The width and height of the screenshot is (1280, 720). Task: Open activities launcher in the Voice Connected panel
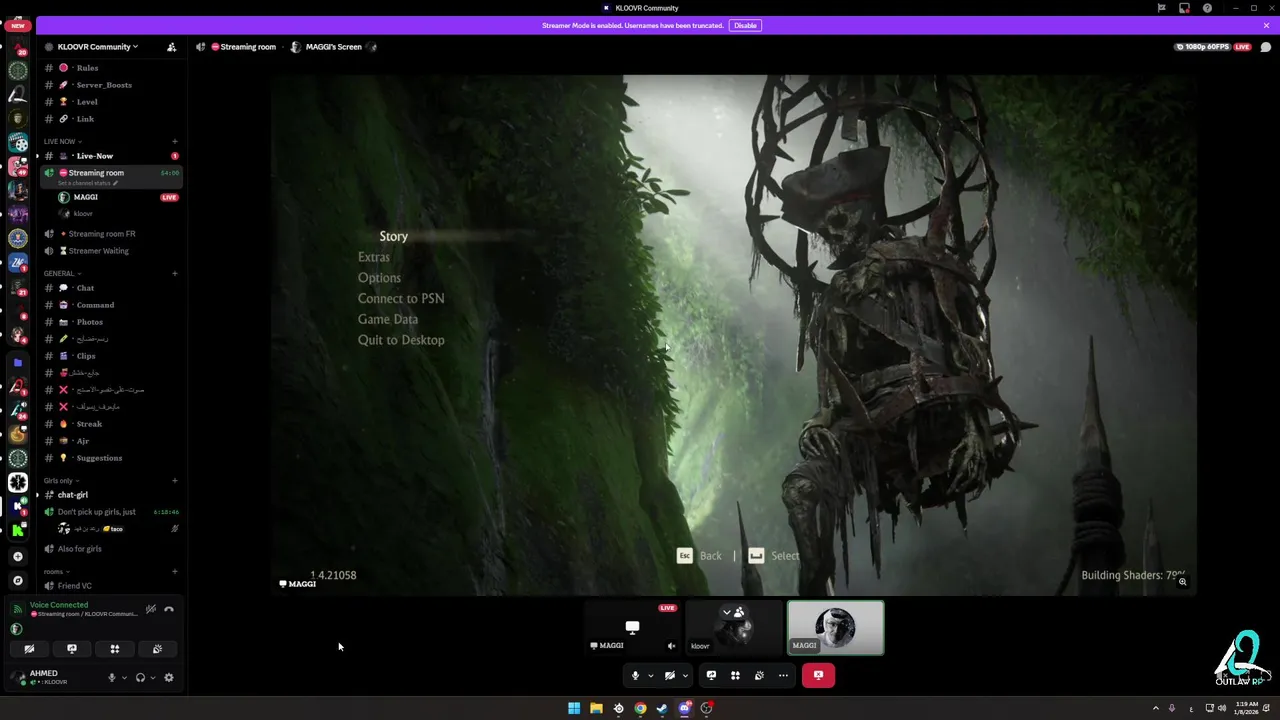coord(115,649)
